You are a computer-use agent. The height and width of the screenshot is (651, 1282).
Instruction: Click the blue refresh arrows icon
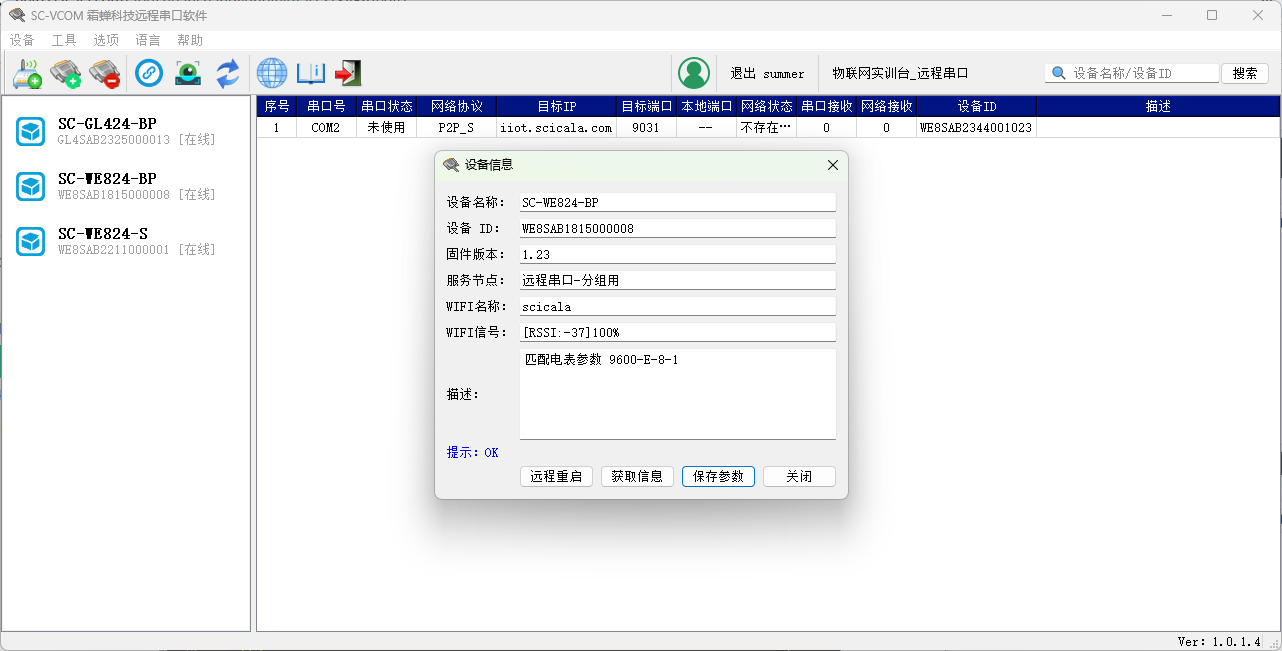pyautogui.click(x=228, y=73)
